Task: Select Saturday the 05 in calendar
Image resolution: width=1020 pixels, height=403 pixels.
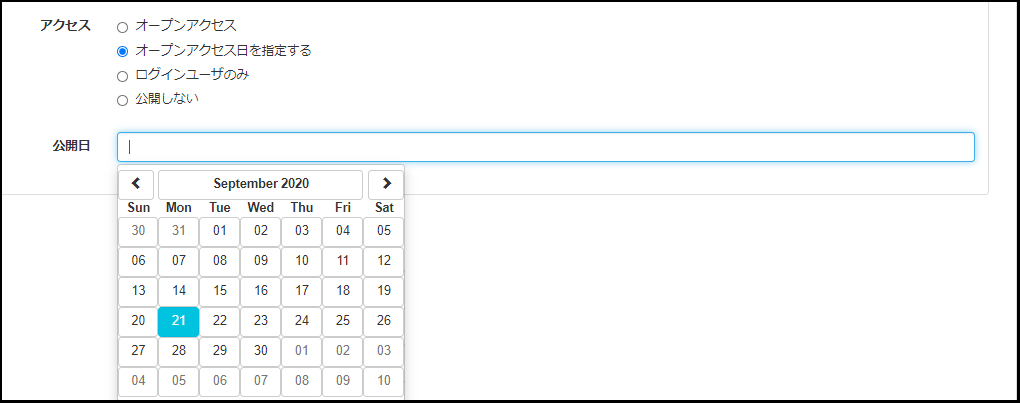Action: (384, 231)
